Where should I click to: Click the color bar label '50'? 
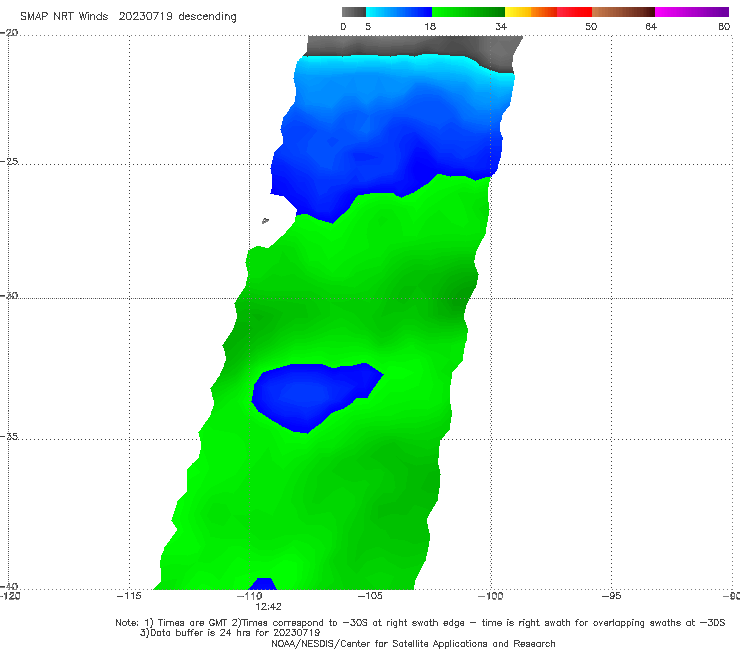point(591,26)
